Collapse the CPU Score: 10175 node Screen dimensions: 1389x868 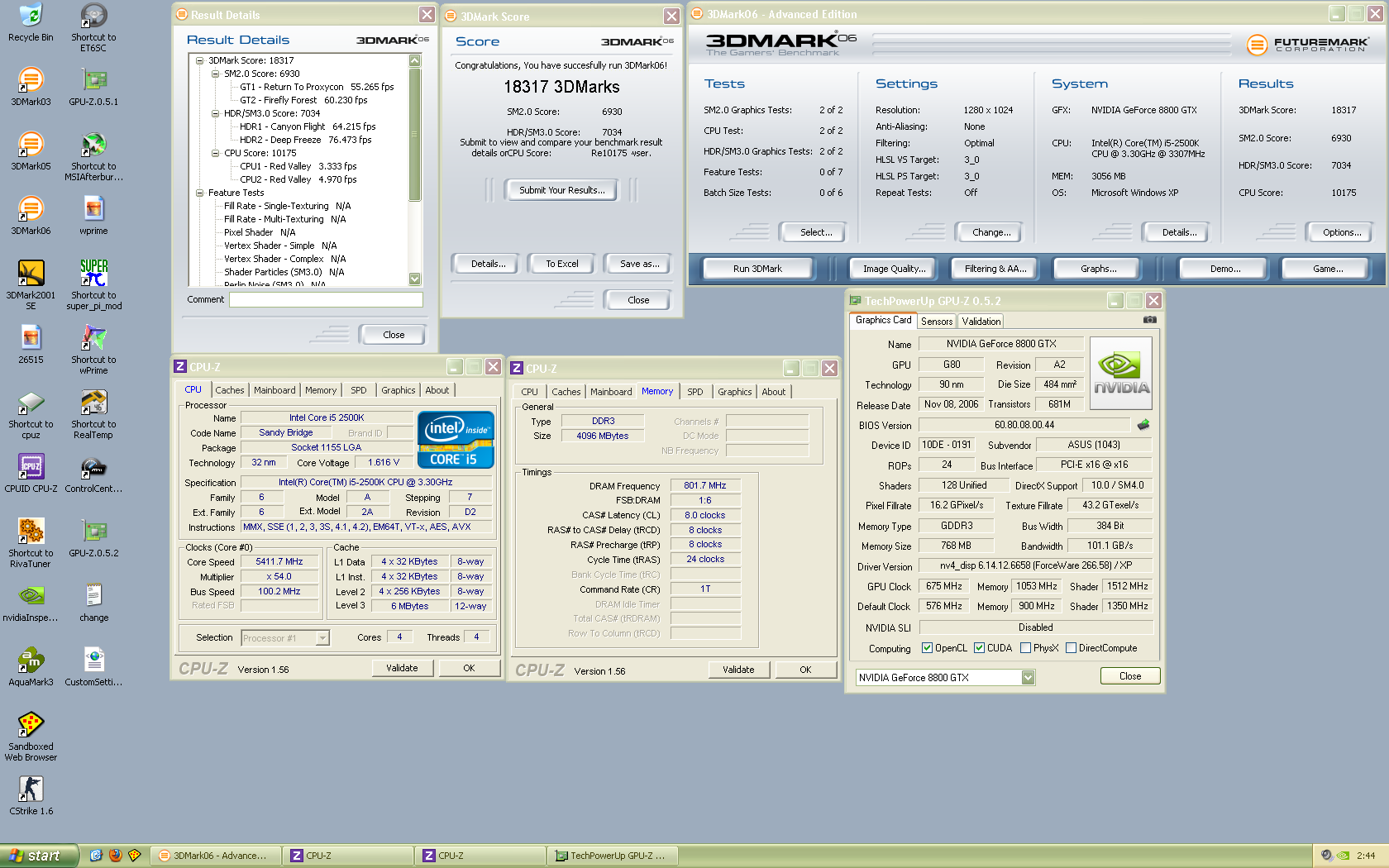coord(215,153)
